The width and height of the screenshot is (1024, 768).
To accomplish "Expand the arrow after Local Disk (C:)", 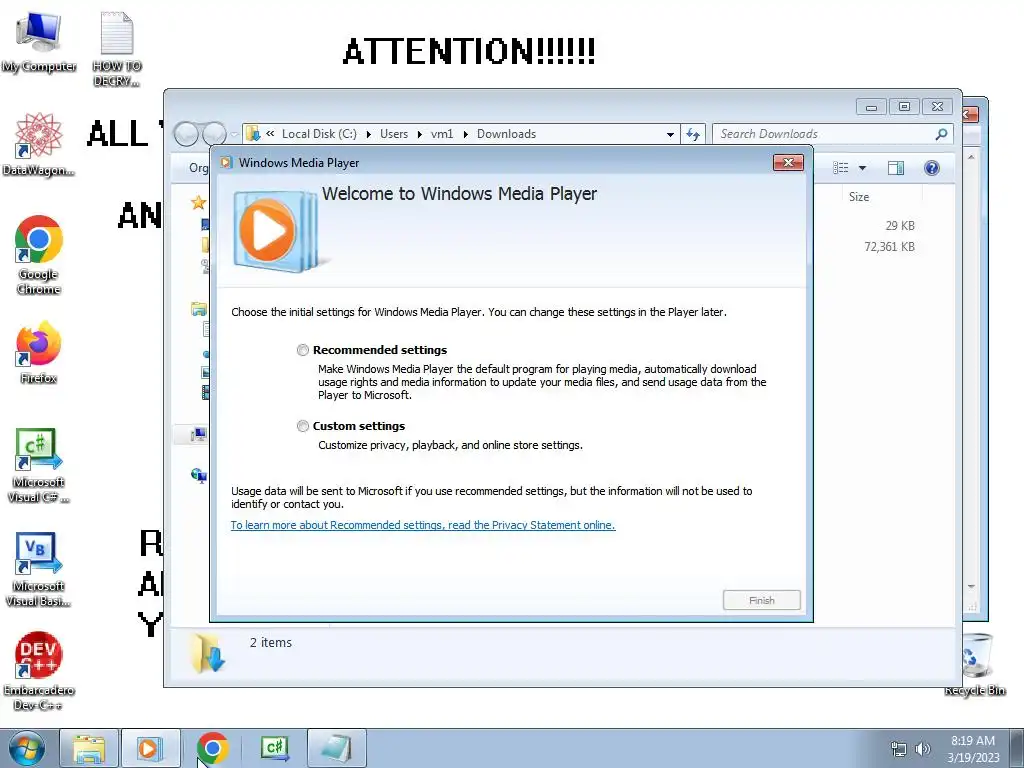I will point(368,134).
